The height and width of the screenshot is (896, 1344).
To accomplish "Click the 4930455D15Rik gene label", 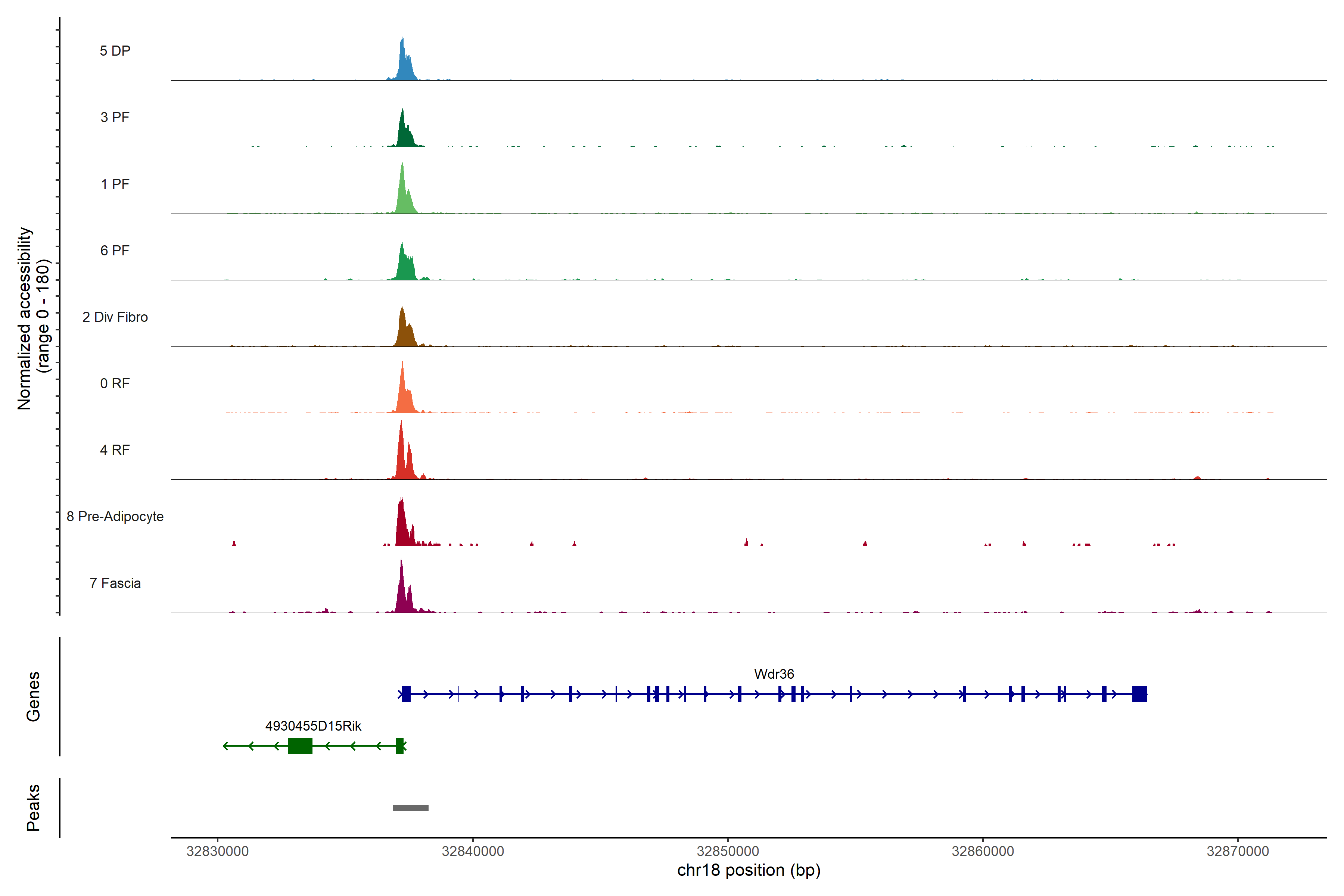I will (313, 726).
